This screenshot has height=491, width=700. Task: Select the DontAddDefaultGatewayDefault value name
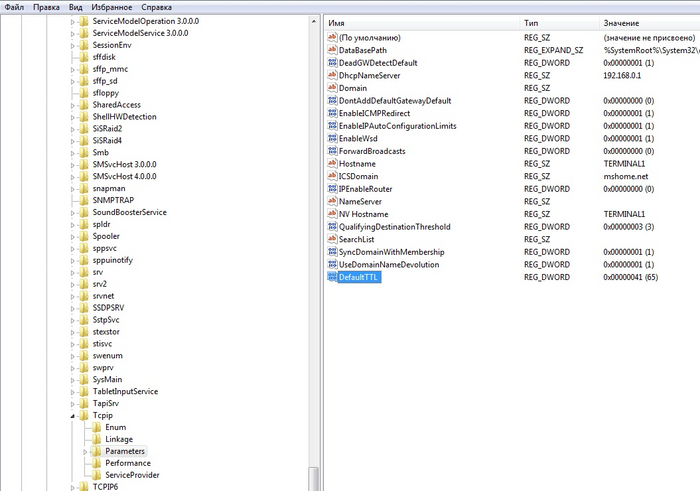[395, 101]
